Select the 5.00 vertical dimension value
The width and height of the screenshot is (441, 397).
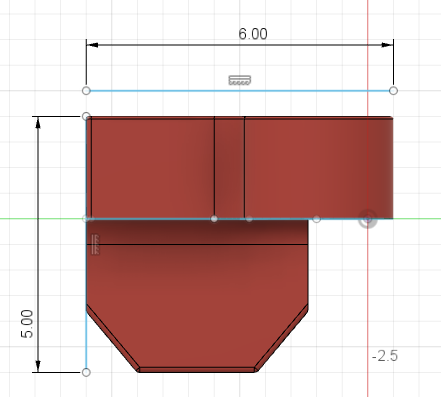[27, 324]
